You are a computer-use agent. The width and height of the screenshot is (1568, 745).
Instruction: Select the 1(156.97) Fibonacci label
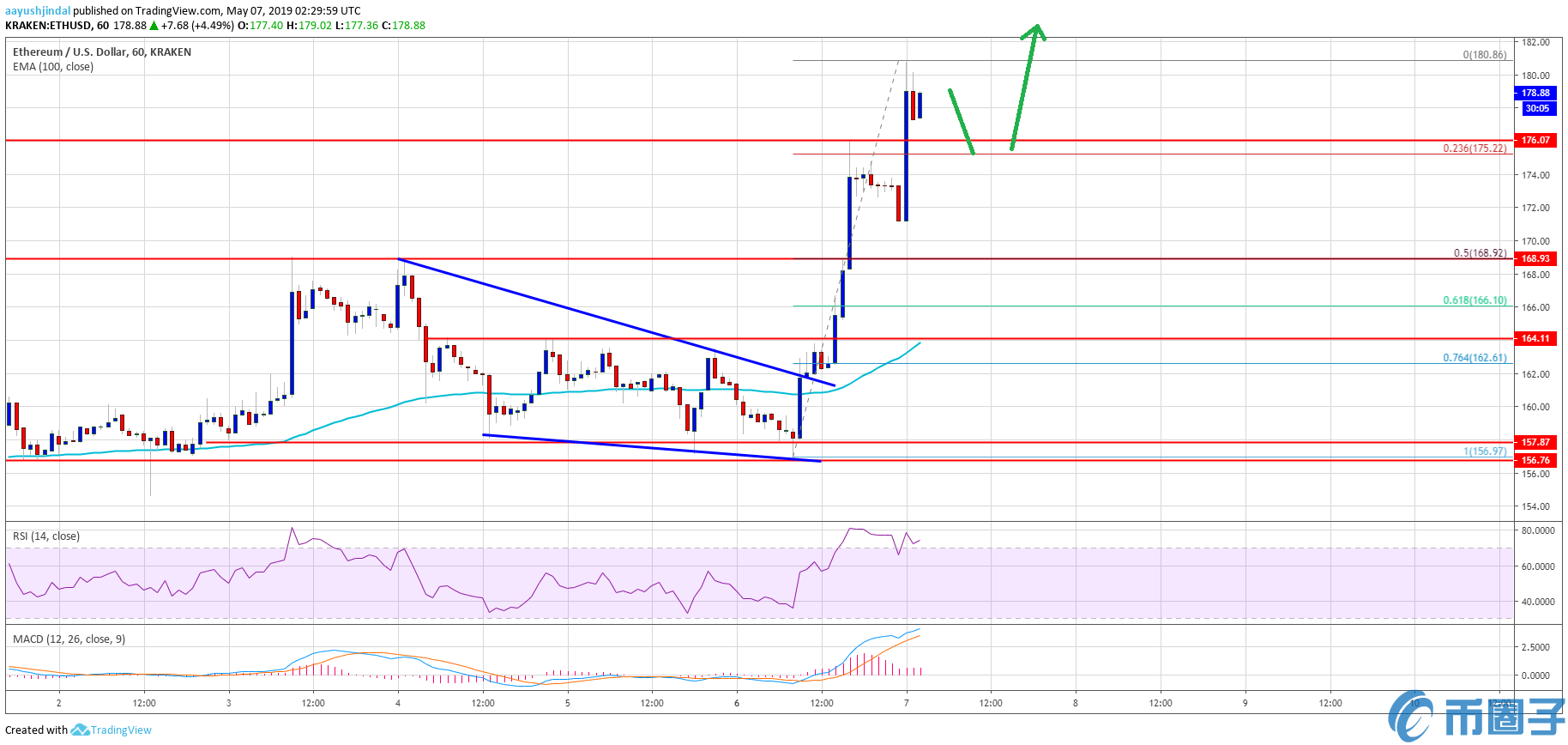point(1485,451)
